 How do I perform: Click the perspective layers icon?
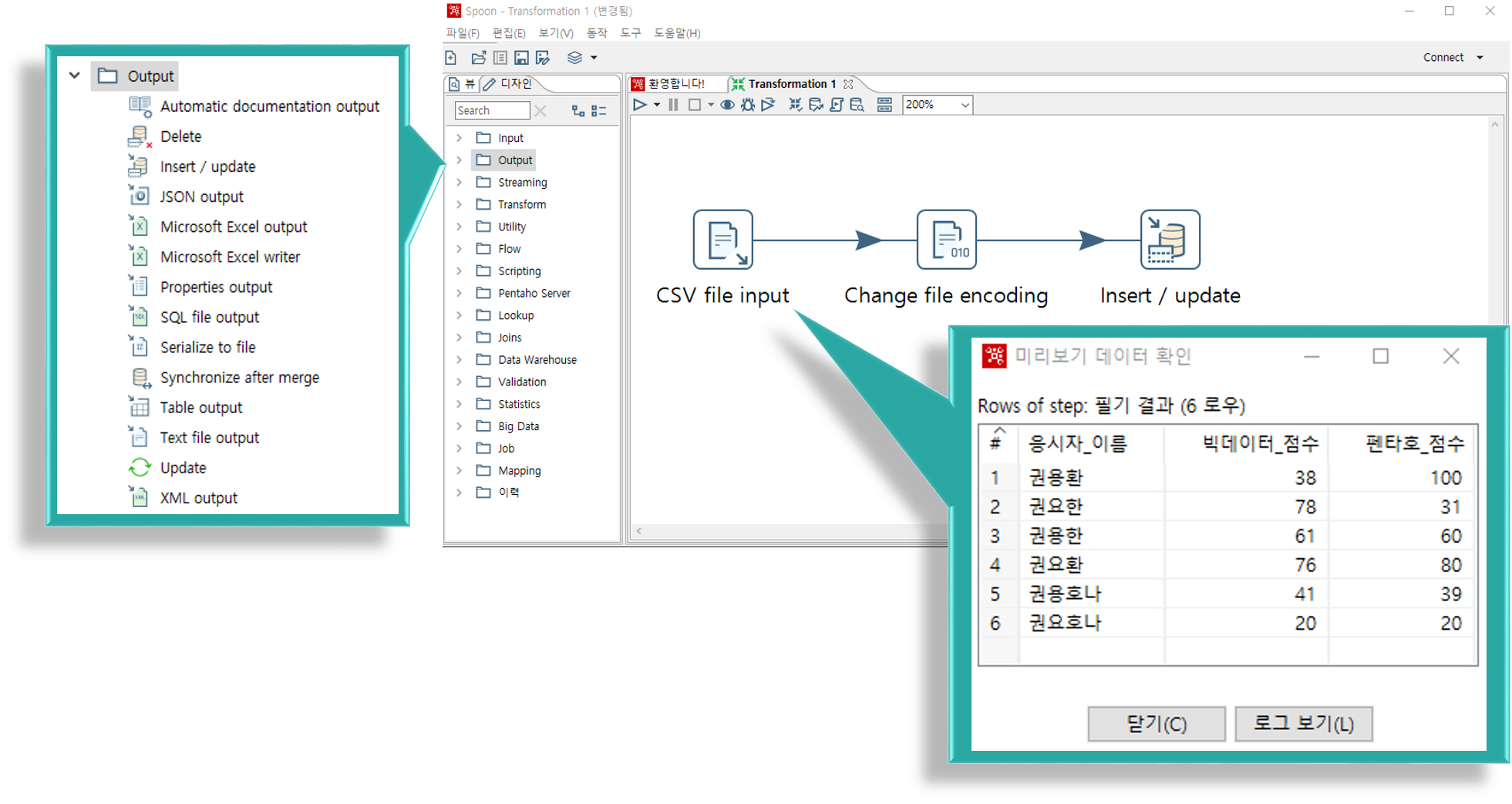point(574,58)
